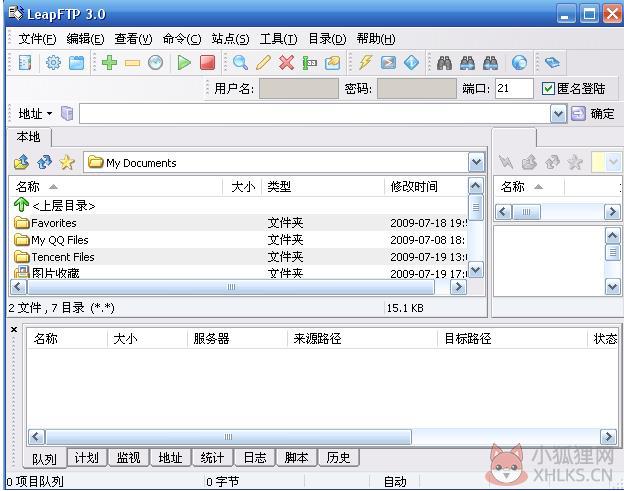Click the dark gray binoculars icon
Viewport: 624px width, 491px height.
[444, 63]
